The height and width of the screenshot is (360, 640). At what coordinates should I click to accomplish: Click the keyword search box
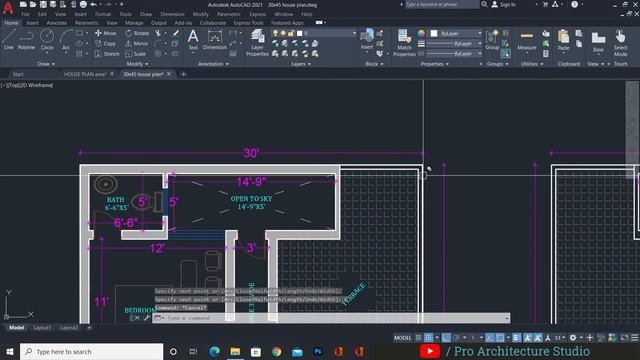[442, 4]
